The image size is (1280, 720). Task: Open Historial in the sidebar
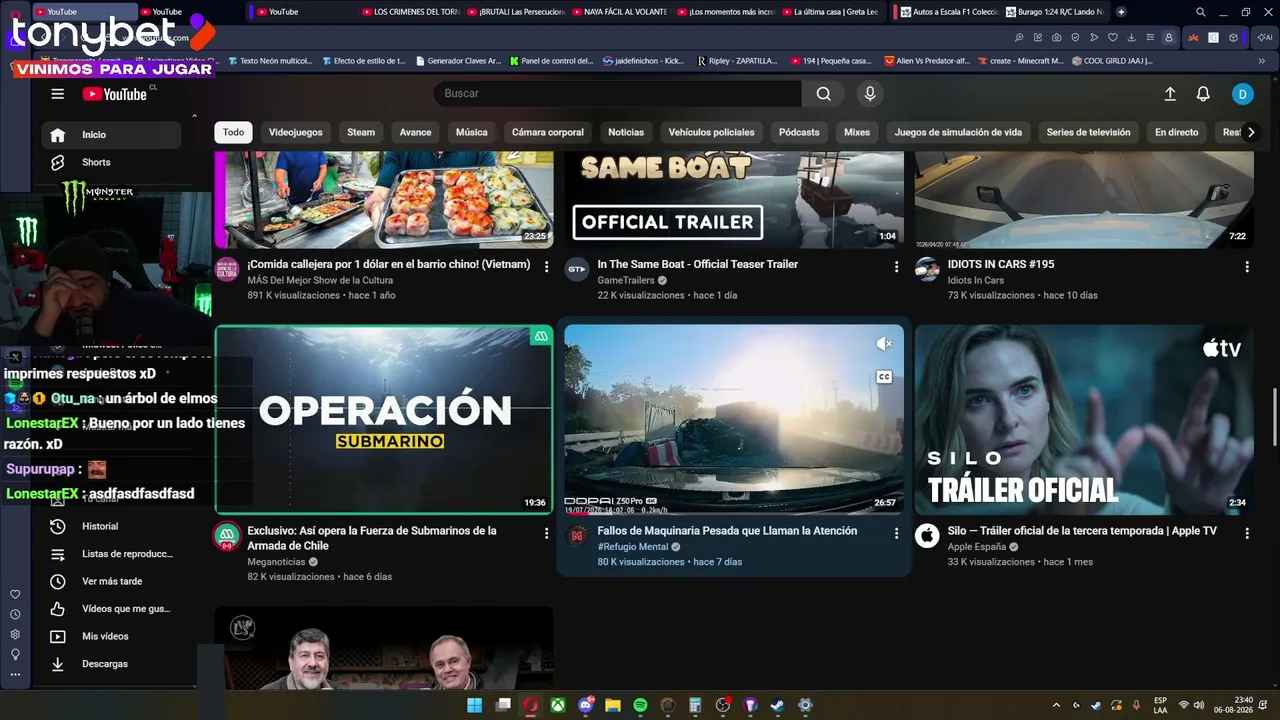[x=112, y=526]
